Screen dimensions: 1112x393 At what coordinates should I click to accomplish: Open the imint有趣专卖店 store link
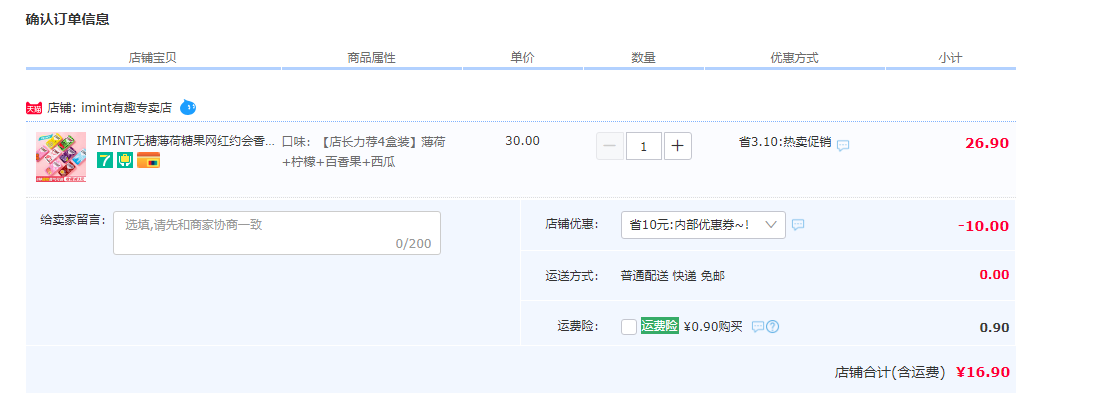pyautogui.click(x=127, y=108)
